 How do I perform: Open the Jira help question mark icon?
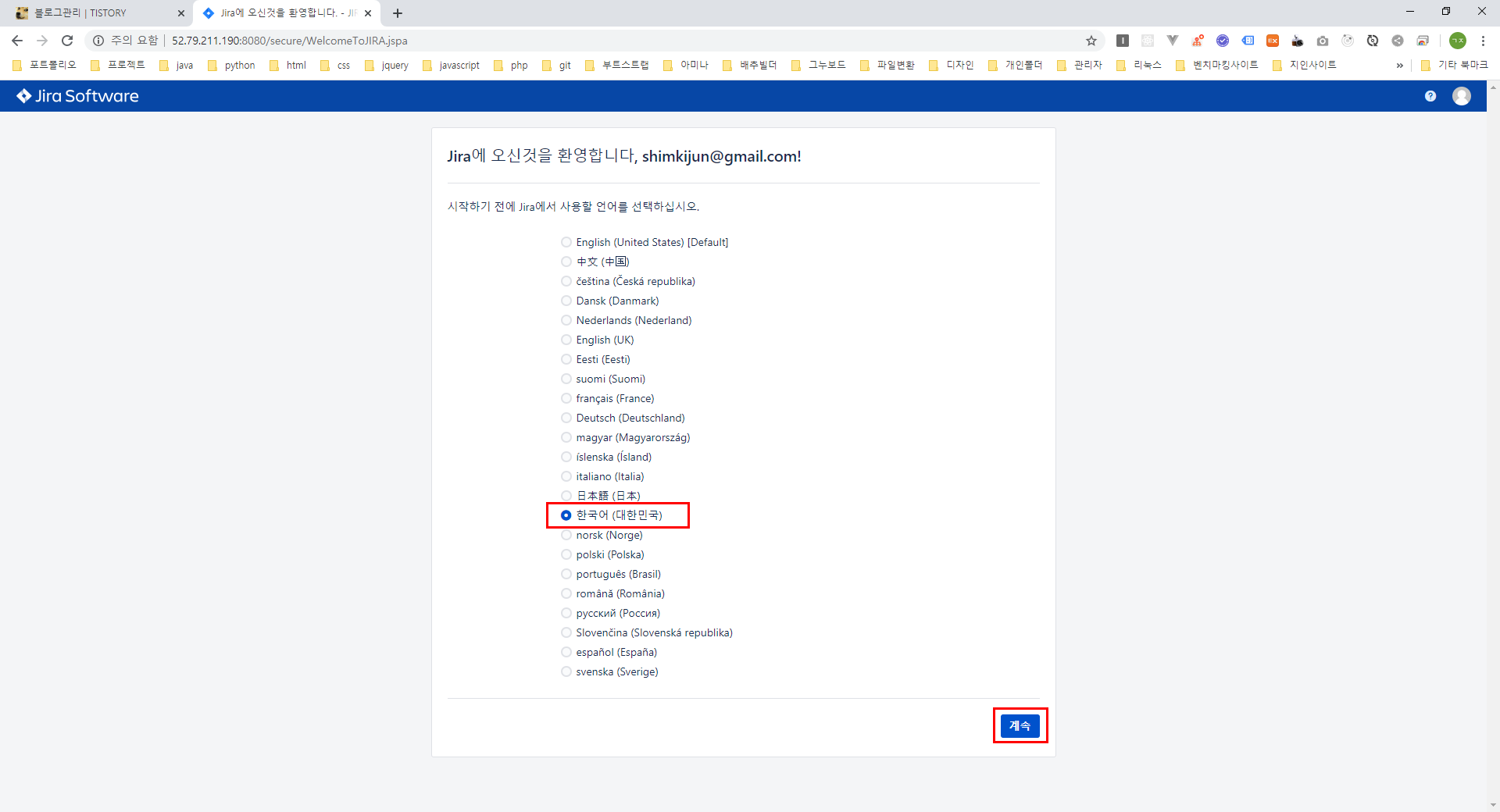point(1430,96)
